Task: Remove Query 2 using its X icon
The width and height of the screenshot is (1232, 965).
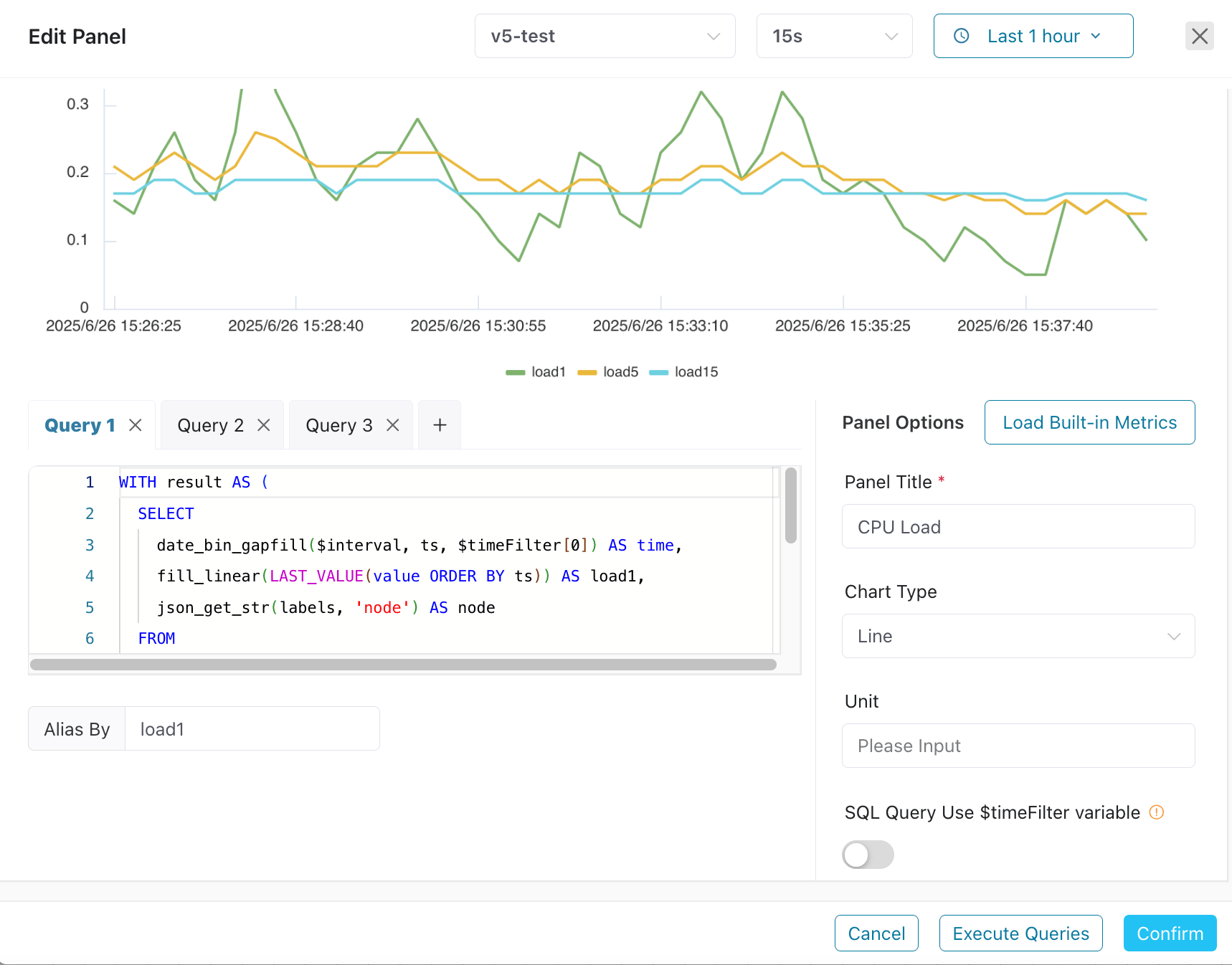Action: (263, 425)
